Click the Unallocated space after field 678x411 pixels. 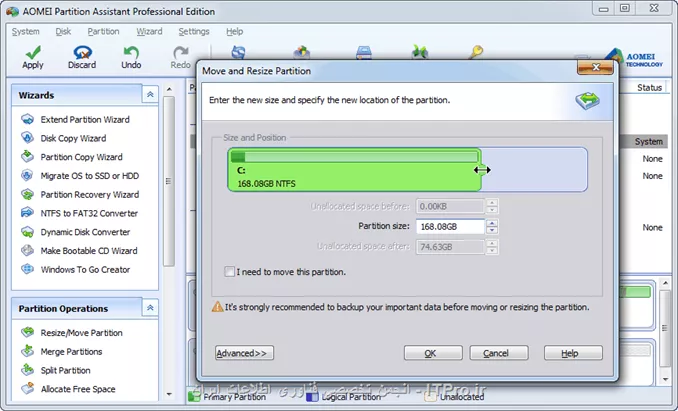click(450, 247)
